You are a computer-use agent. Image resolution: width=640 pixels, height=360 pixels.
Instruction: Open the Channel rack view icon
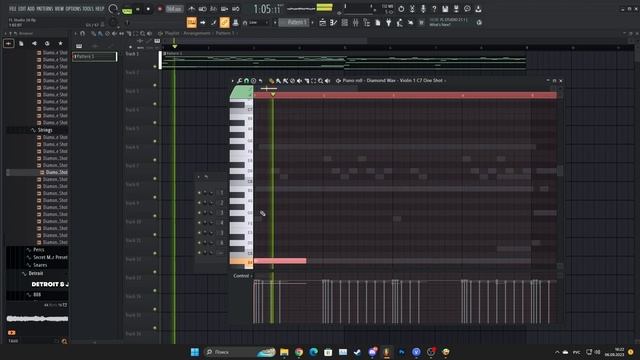pyautogui.click(x=344, y=23)
